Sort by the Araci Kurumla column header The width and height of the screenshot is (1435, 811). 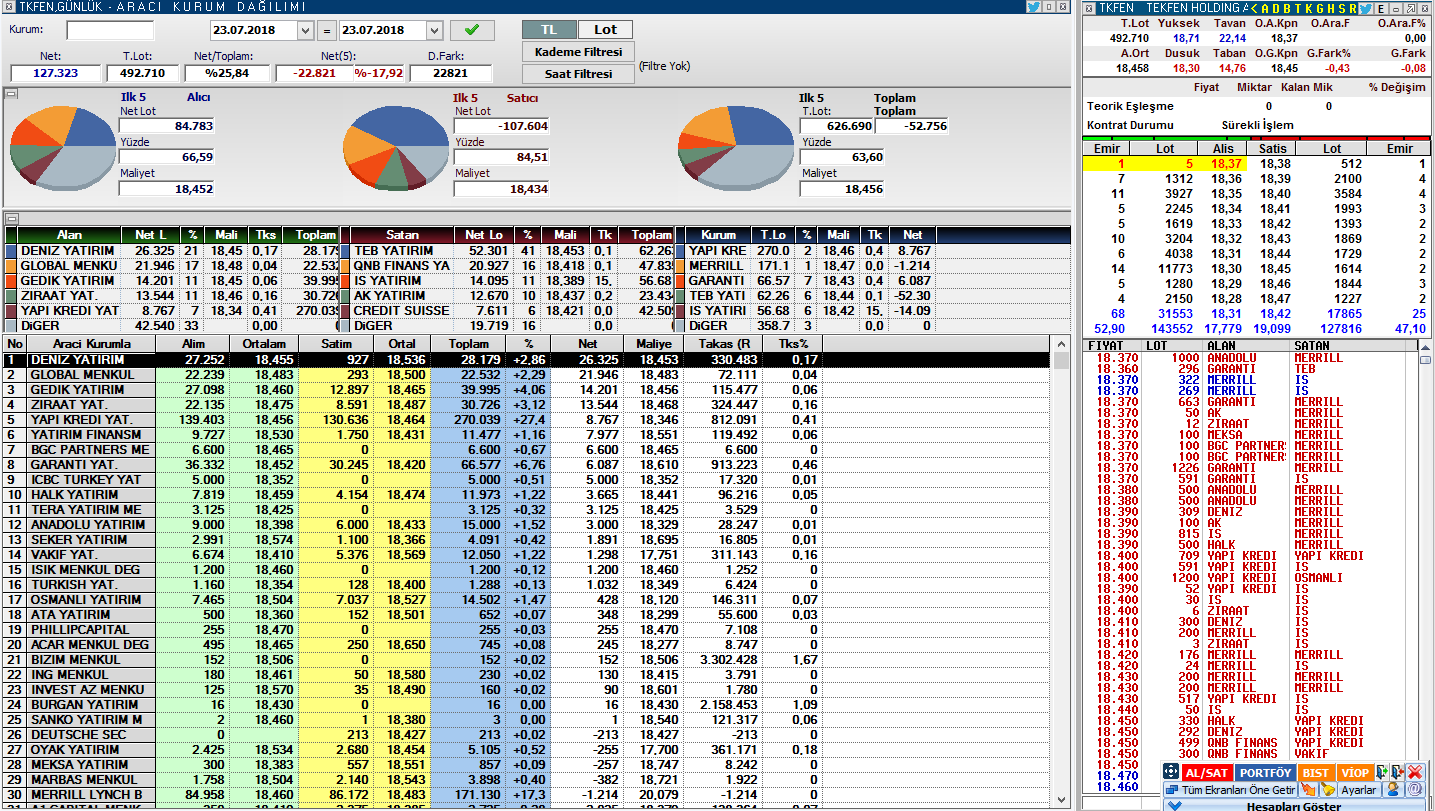(x=91, y=344)
